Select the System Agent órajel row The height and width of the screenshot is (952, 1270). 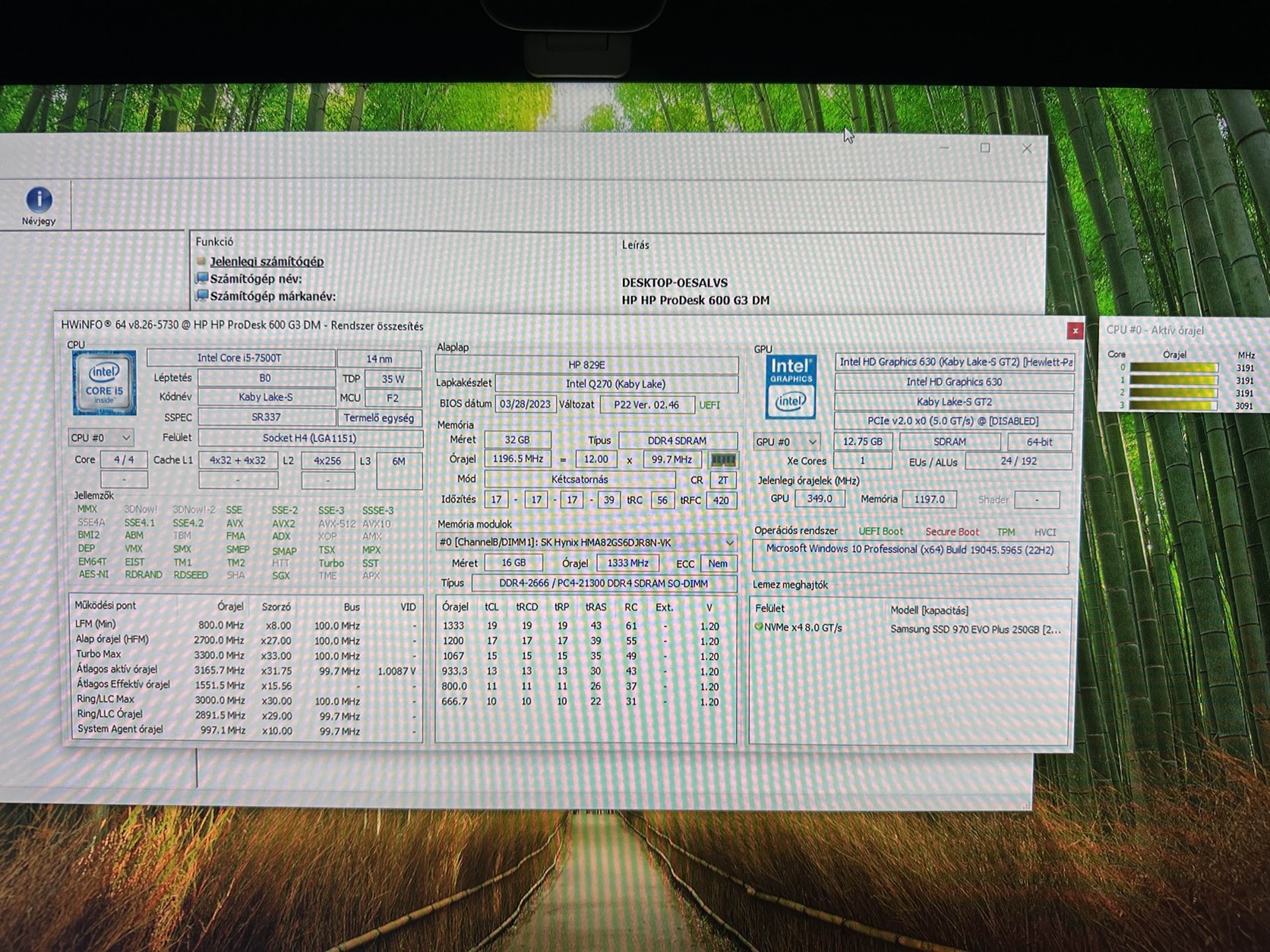pyautogui.click(x=246, y=730)
